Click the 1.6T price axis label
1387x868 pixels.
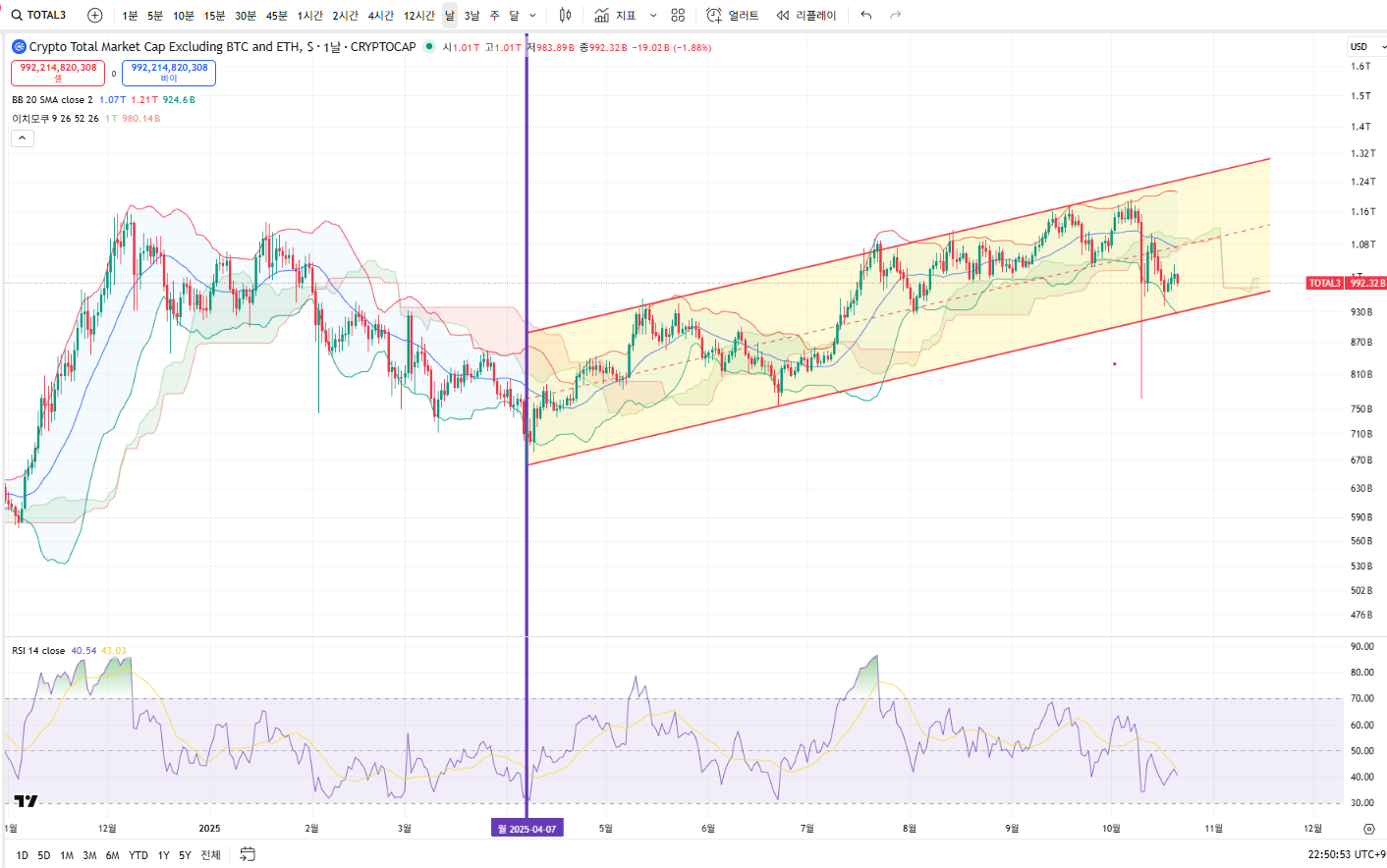click(1360, 67)
